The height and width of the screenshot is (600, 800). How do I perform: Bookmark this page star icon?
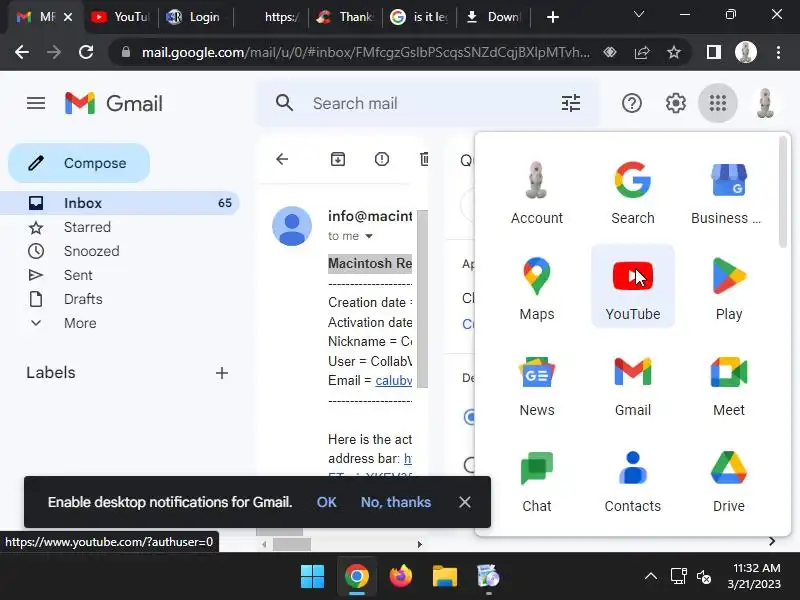(674, 52)
